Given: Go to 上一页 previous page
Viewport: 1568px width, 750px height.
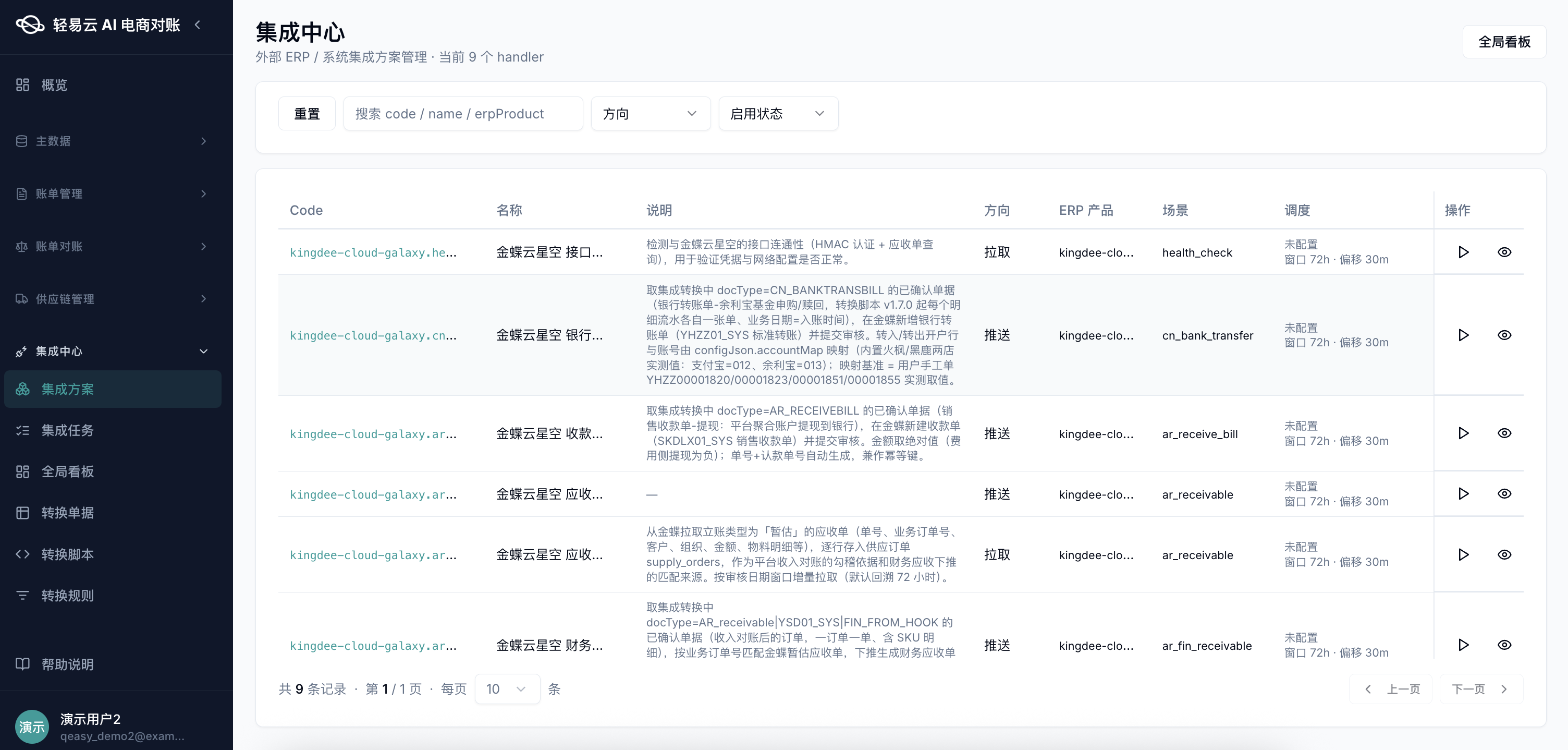Looking at the screenshot, I should click(1391, 689).
